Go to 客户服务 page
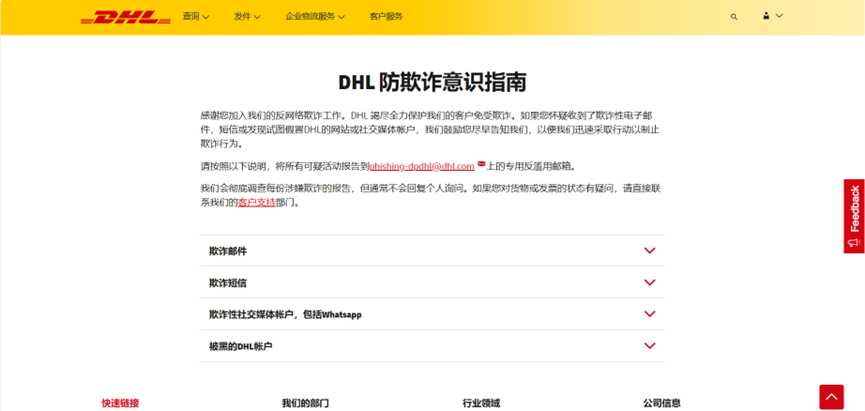Image resolution: width=865 pixels, height=411 pixels. tap(386, 17)
